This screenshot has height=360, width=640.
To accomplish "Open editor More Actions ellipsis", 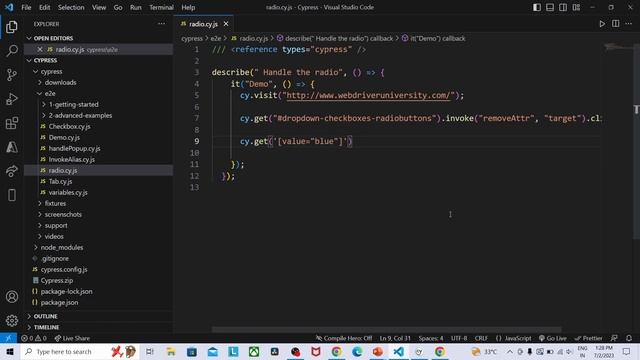I will pyautogui.click(x=629, y=24).
